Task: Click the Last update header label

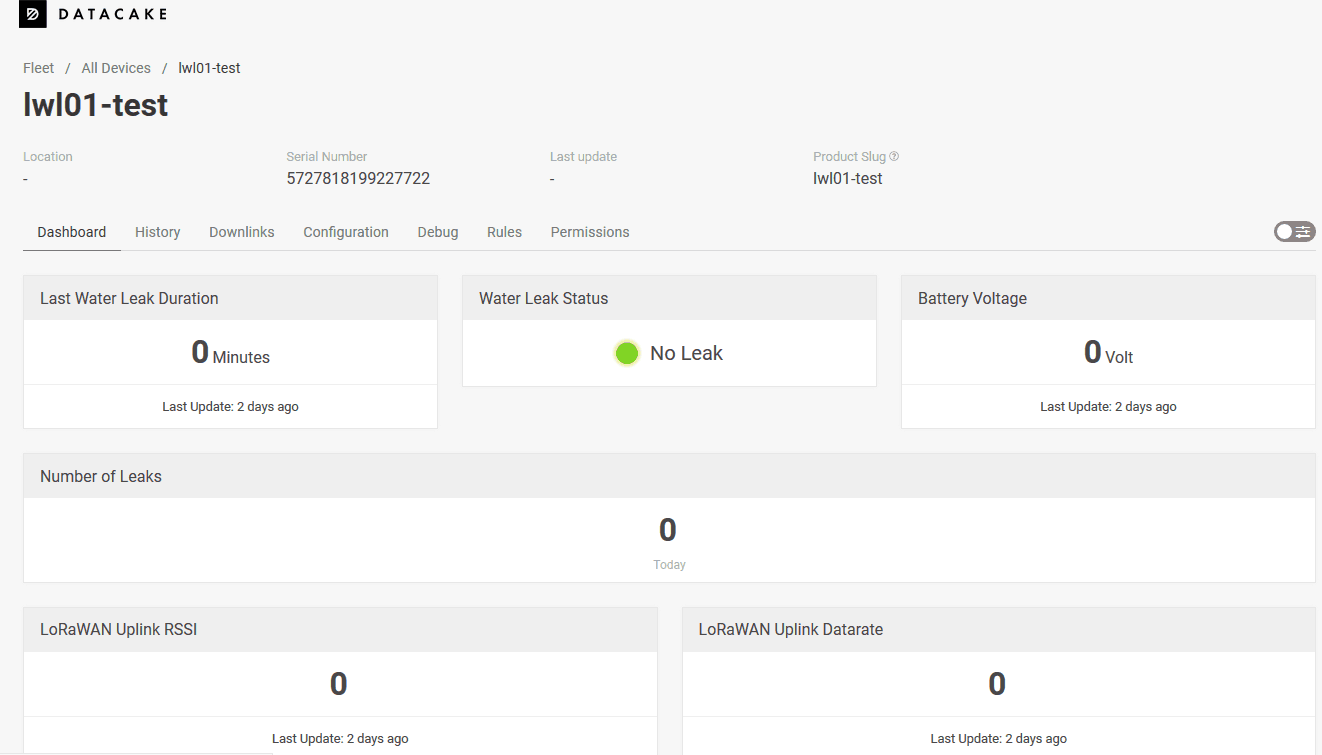Action: 583,156
